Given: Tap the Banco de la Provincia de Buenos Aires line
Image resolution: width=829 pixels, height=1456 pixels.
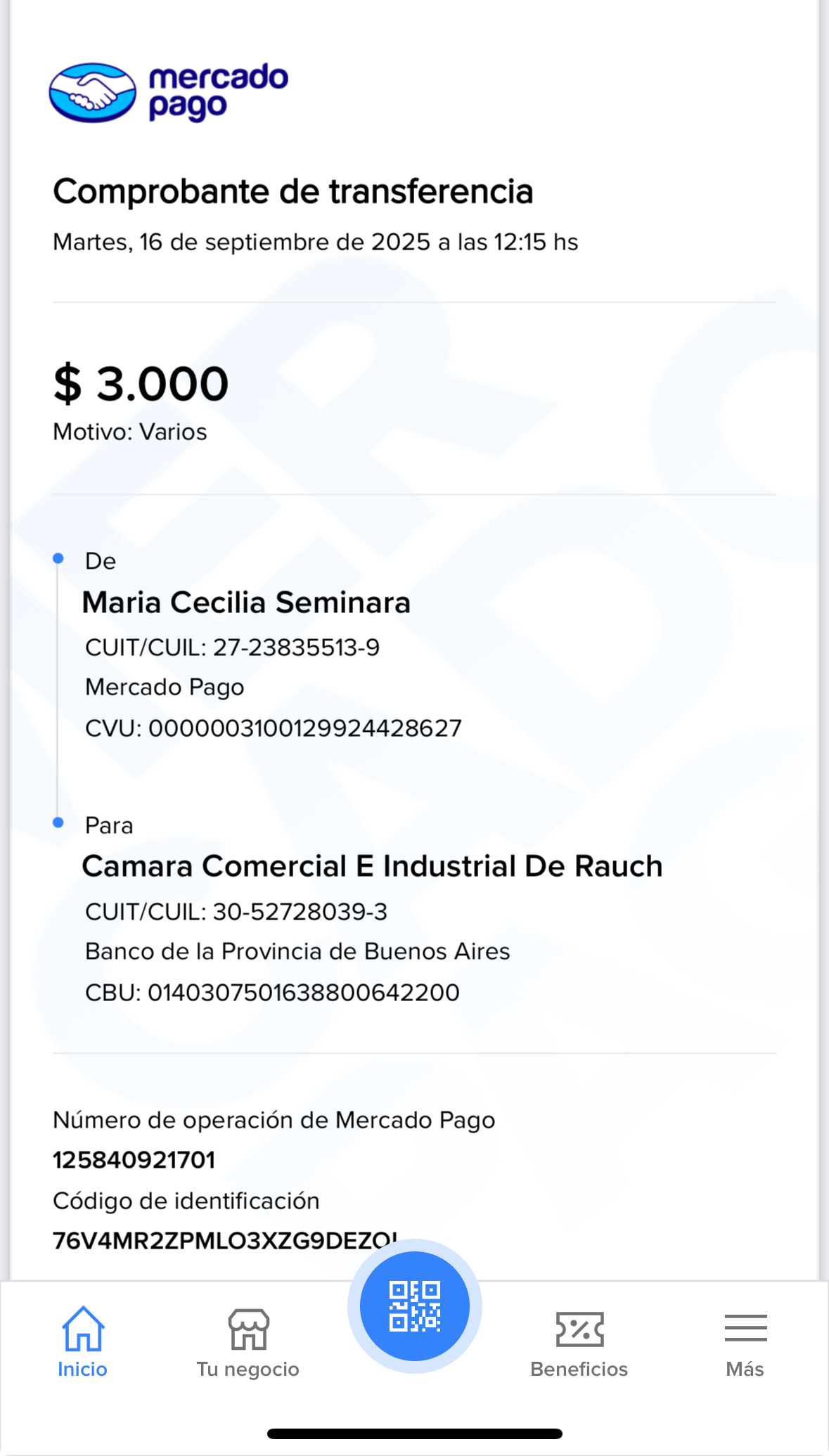Looking at the screenshot, I should tap(297, 951).
